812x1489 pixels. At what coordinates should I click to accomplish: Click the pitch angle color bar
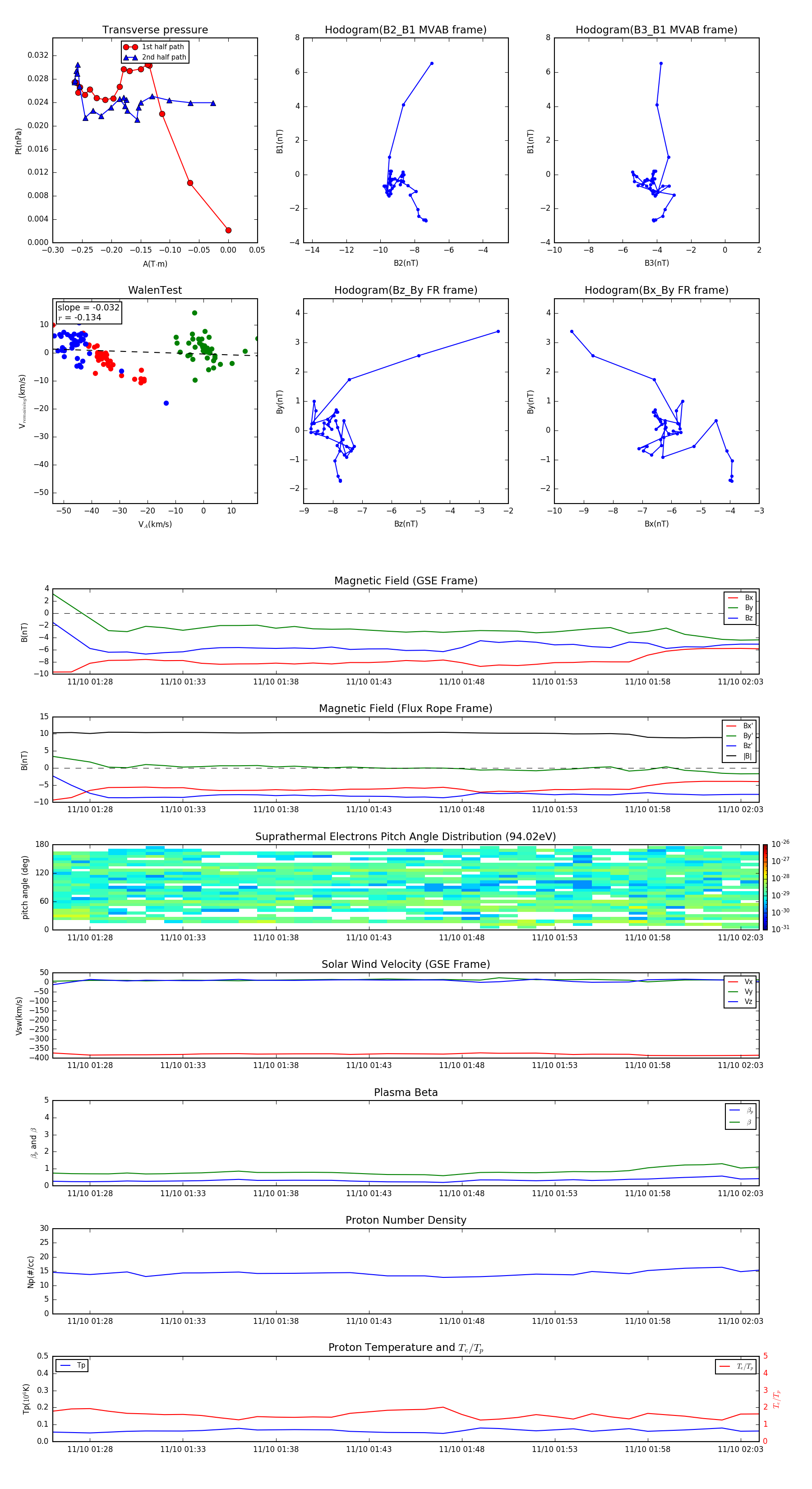coord(765,887)
